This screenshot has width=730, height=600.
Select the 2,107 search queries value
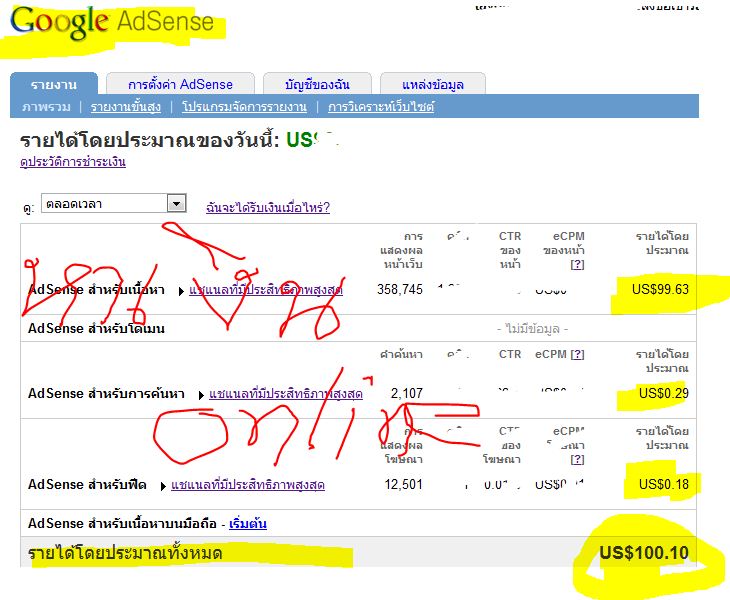[407, 393]
